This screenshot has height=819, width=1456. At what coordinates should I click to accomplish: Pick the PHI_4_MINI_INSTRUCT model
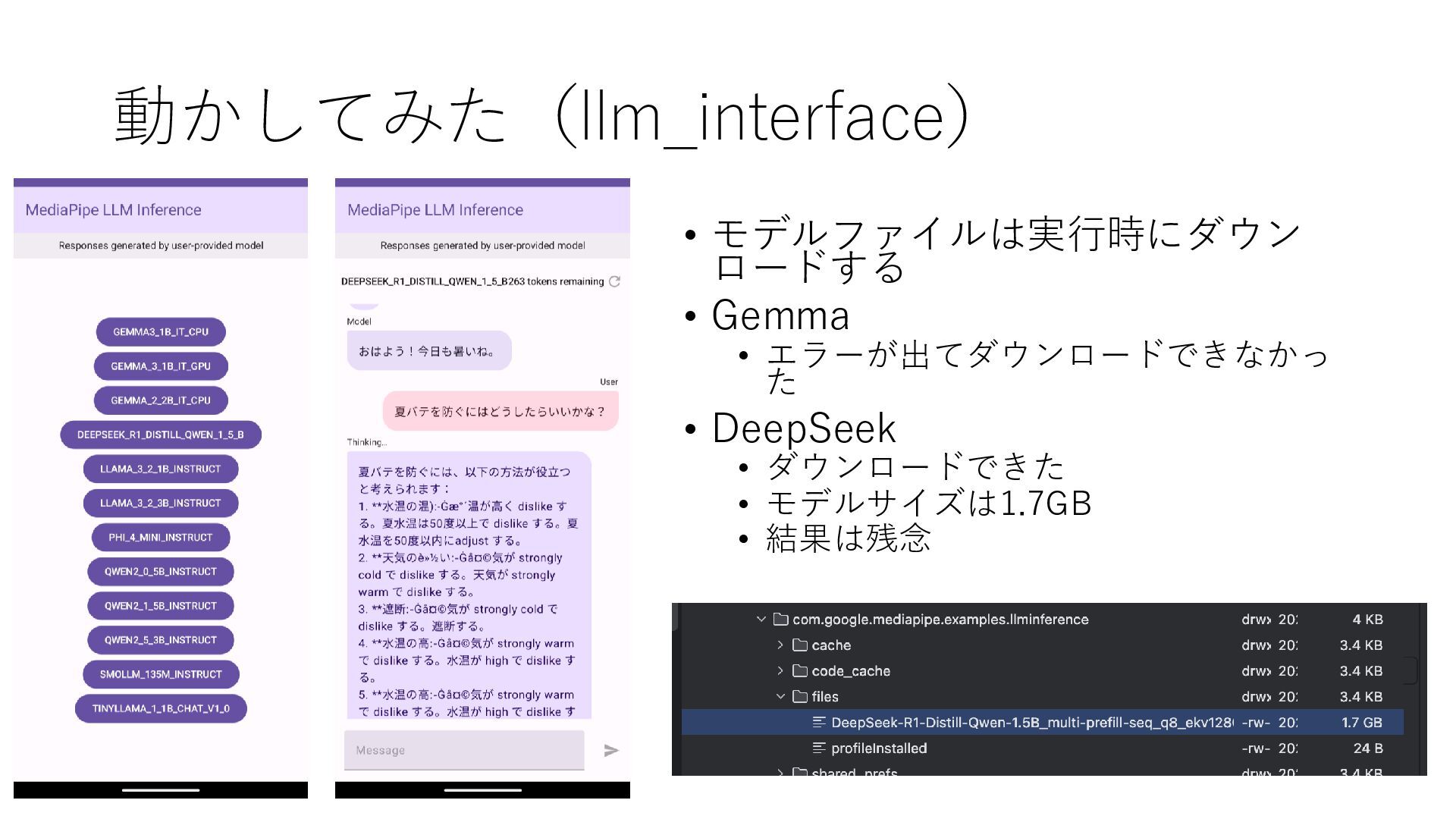(x=161, y=537)
